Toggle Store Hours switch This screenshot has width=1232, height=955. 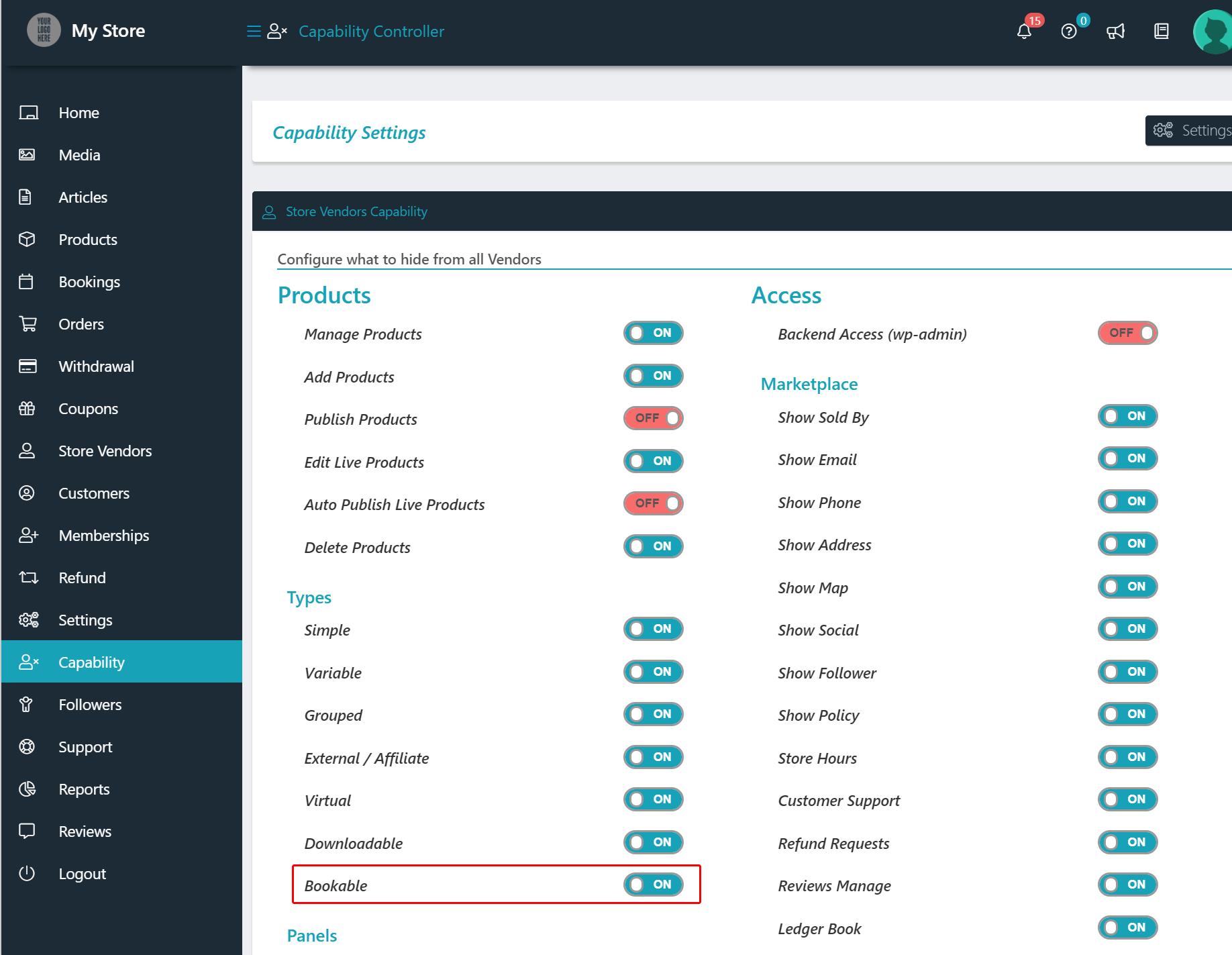point(1127,757)
